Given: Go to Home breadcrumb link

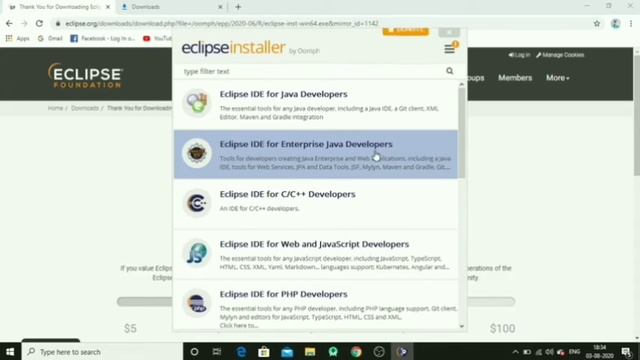Looking at the screenshot, I should coord(55,108).
